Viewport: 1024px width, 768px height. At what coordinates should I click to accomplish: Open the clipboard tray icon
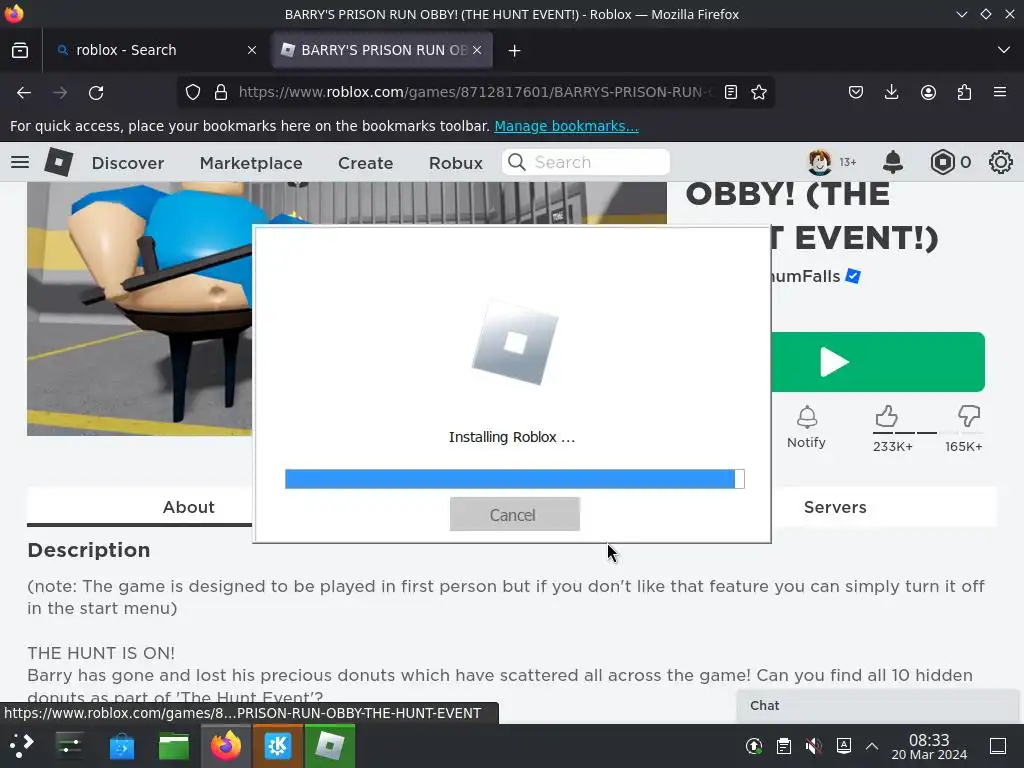point(784,746)
